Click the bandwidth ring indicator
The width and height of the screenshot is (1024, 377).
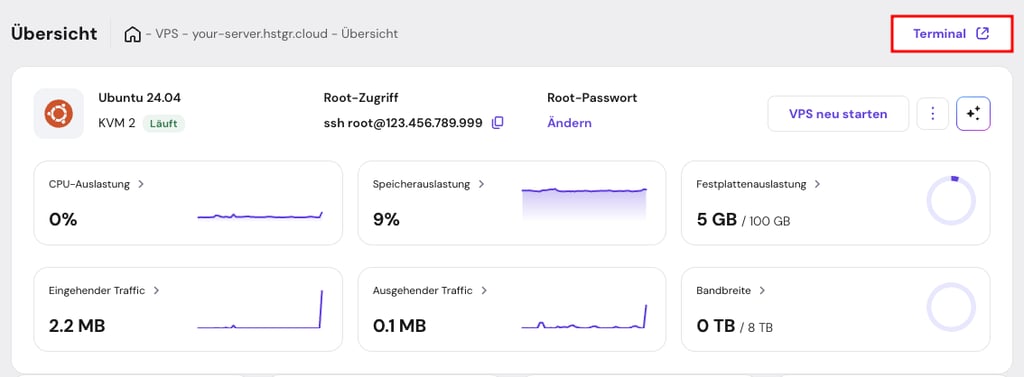point(952,307)
